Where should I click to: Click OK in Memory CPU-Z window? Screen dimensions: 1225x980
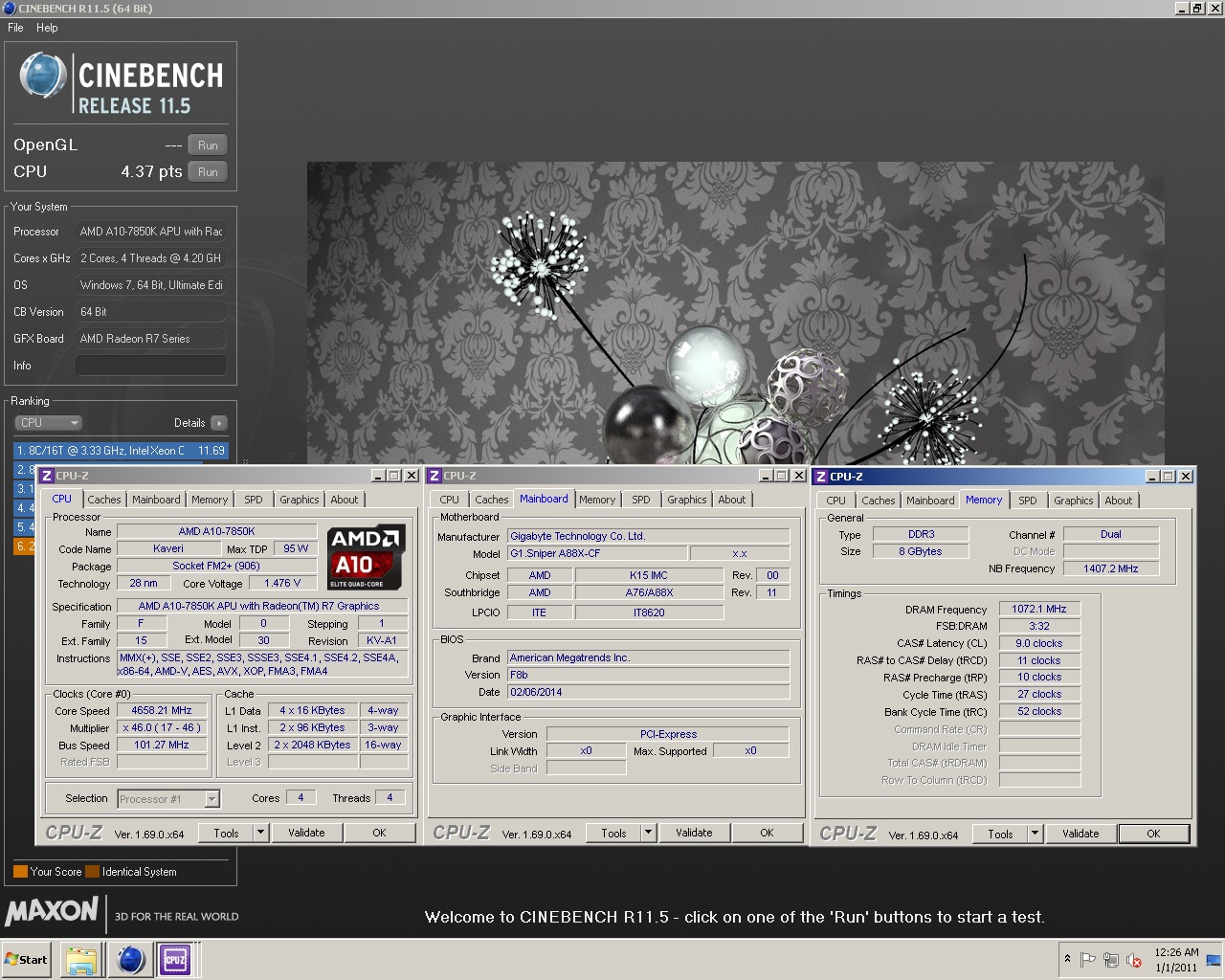coord(1153,834)
